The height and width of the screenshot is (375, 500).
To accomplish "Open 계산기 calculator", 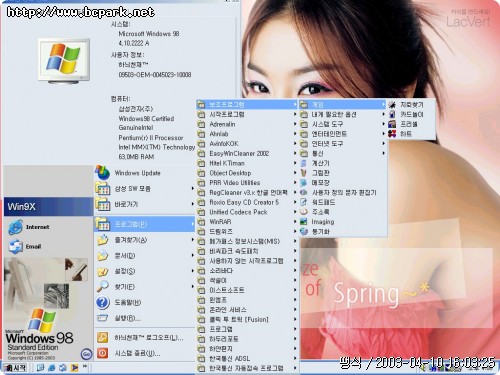I will [x=343, y=163].
